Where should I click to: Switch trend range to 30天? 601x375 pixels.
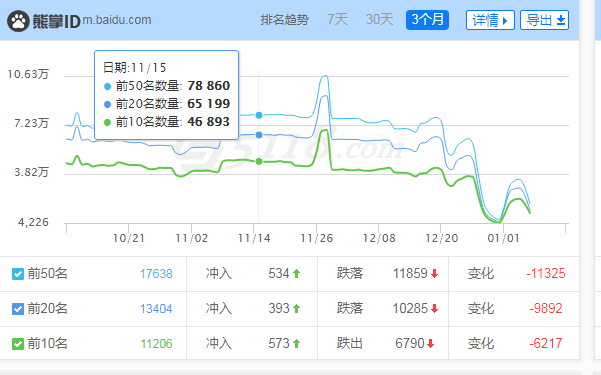tap(379, 19)
